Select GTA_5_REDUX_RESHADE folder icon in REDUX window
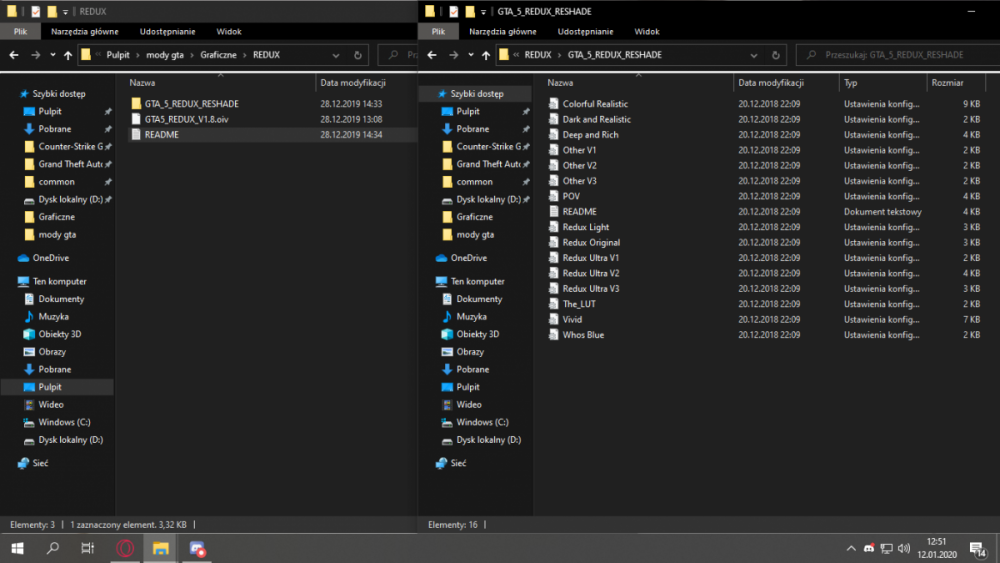The image size is (1000, 563). (136, 103)
